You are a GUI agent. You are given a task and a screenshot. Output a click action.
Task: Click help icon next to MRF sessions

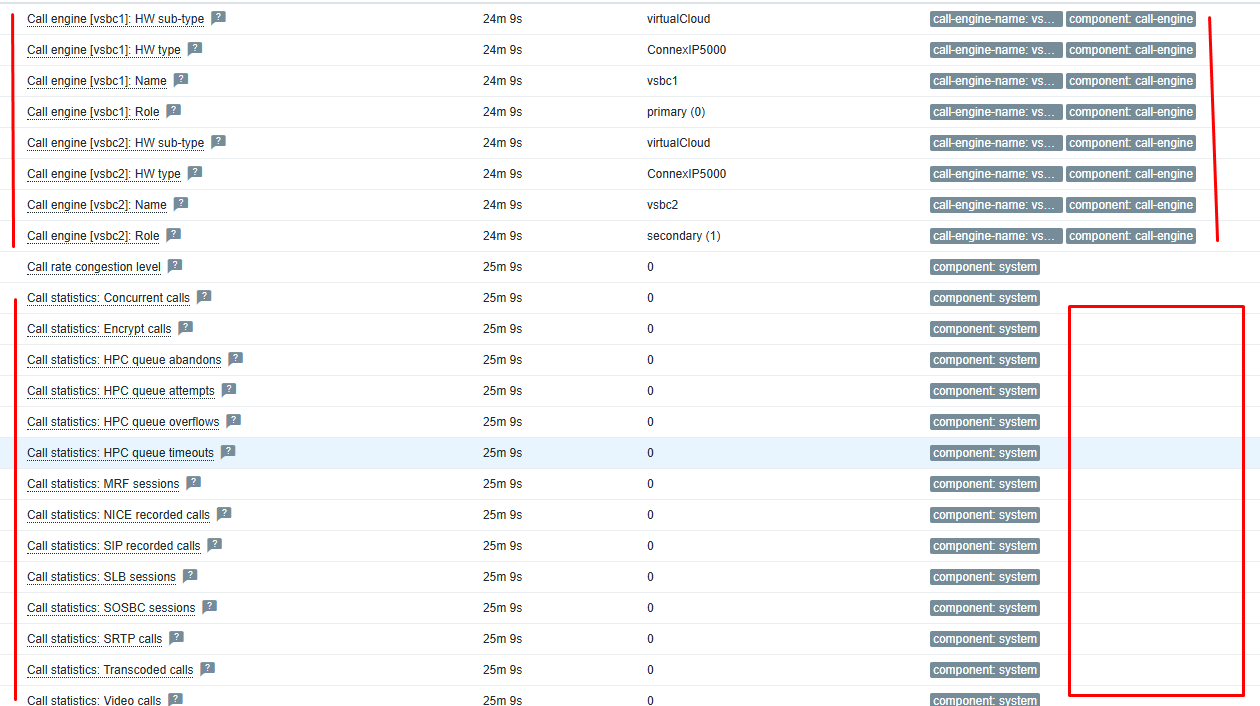tap(193, 483)
